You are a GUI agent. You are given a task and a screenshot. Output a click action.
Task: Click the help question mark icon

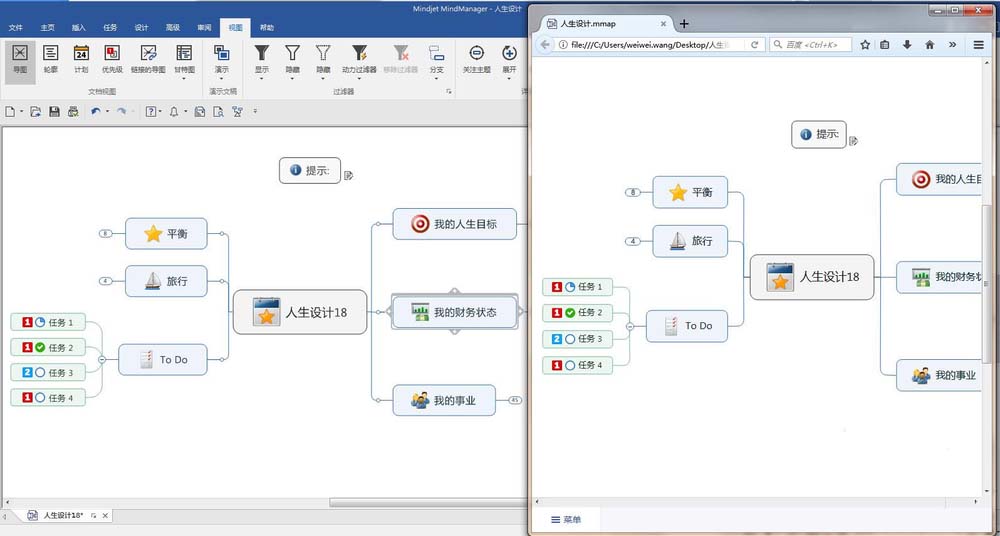coord(151,112)
